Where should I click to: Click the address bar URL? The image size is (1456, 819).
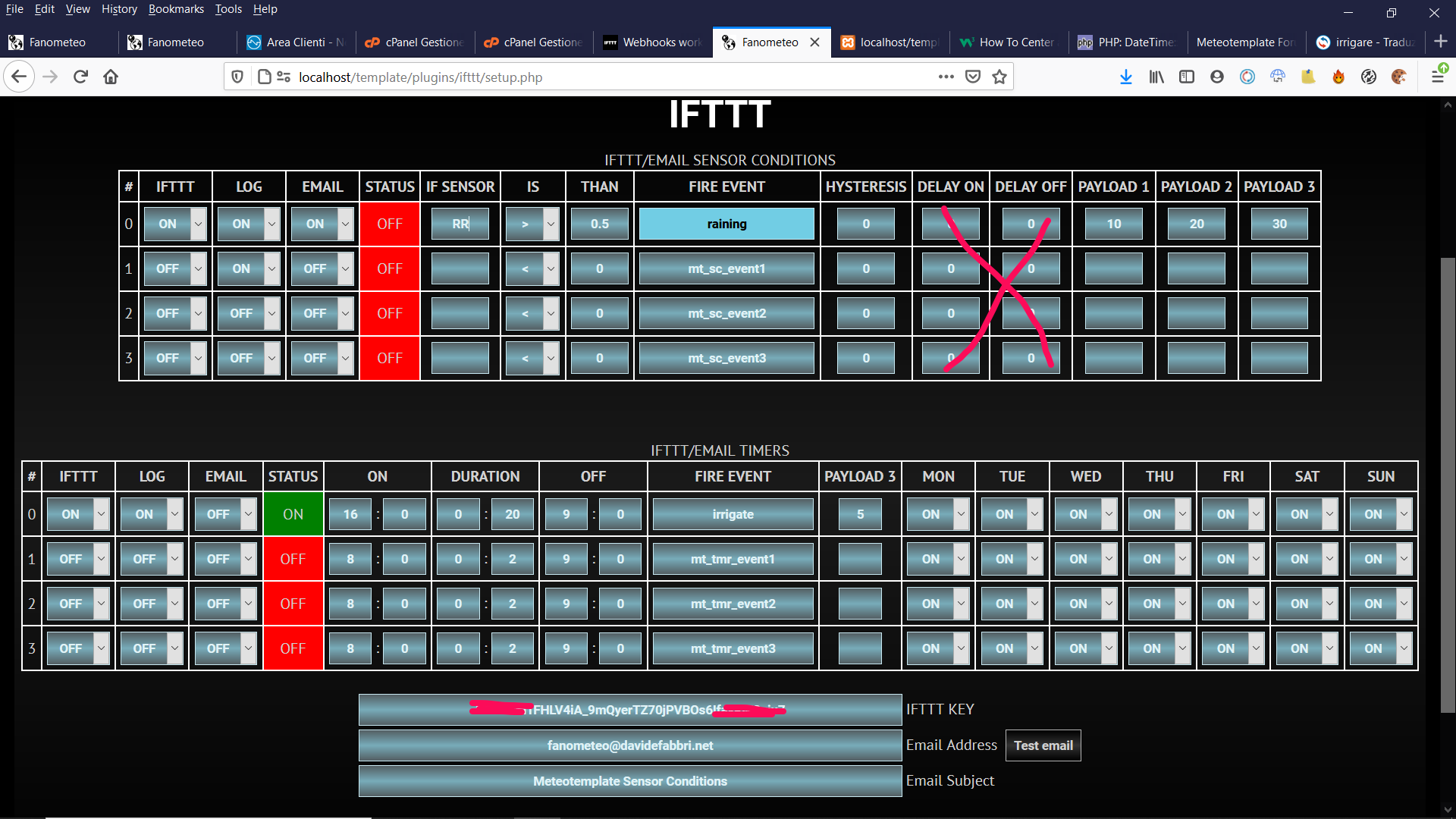[420, 77]
